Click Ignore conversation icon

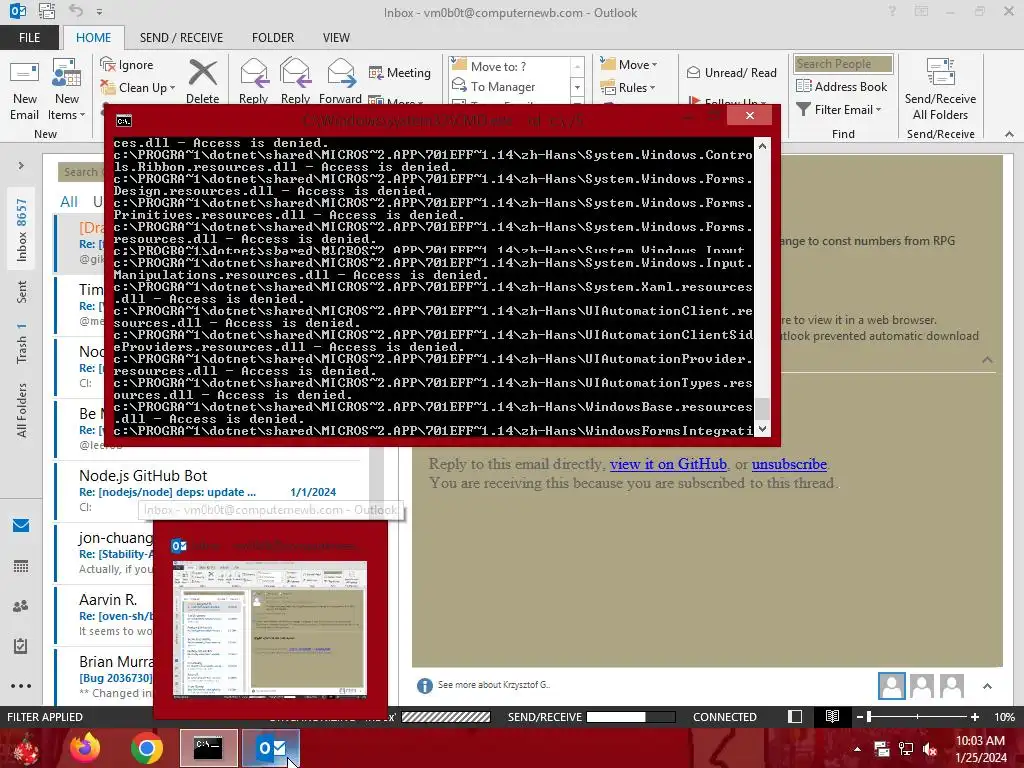tap(108, 64)
